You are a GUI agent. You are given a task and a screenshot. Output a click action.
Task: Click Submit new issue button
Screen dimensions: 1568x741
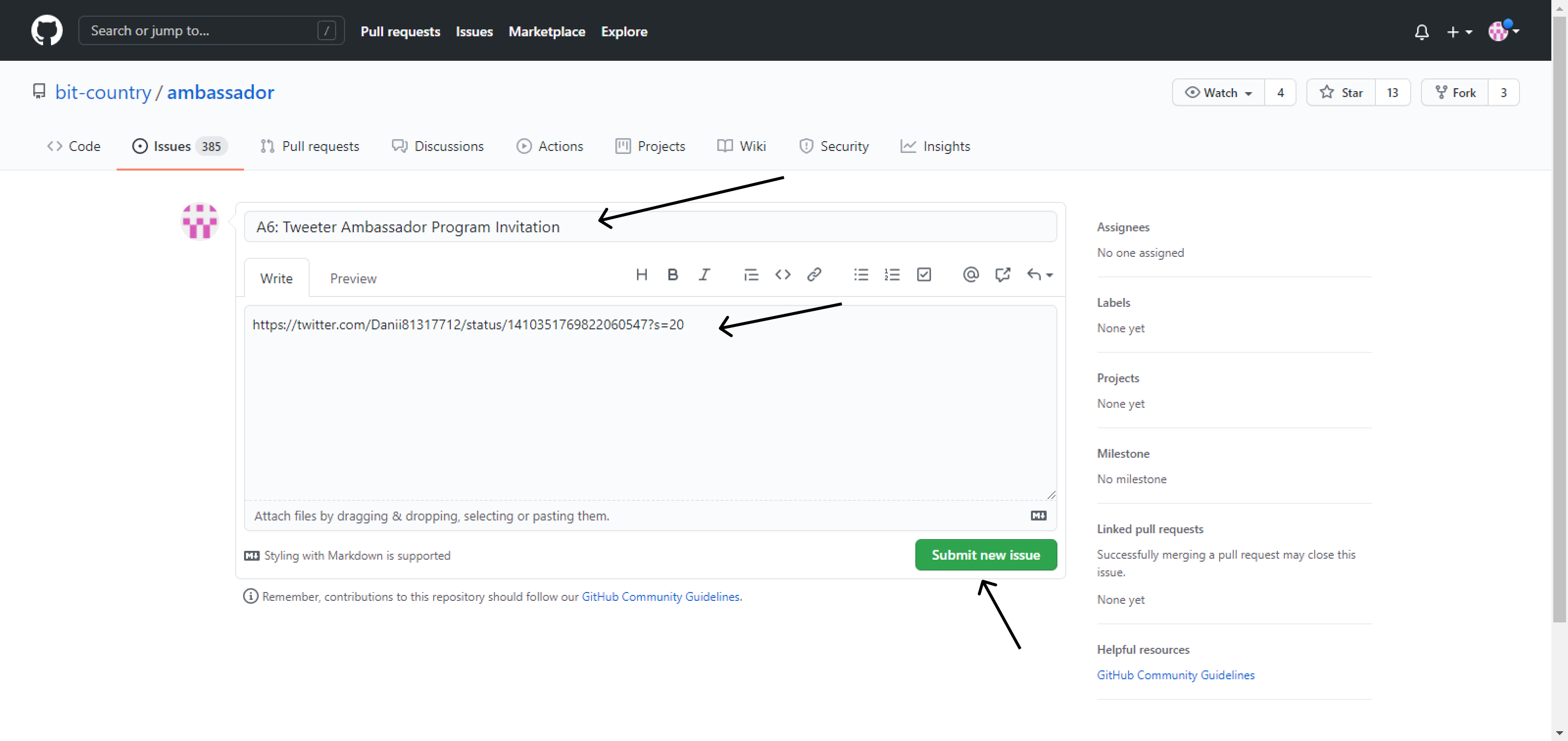pyautogui.click(x=985, y=555)
